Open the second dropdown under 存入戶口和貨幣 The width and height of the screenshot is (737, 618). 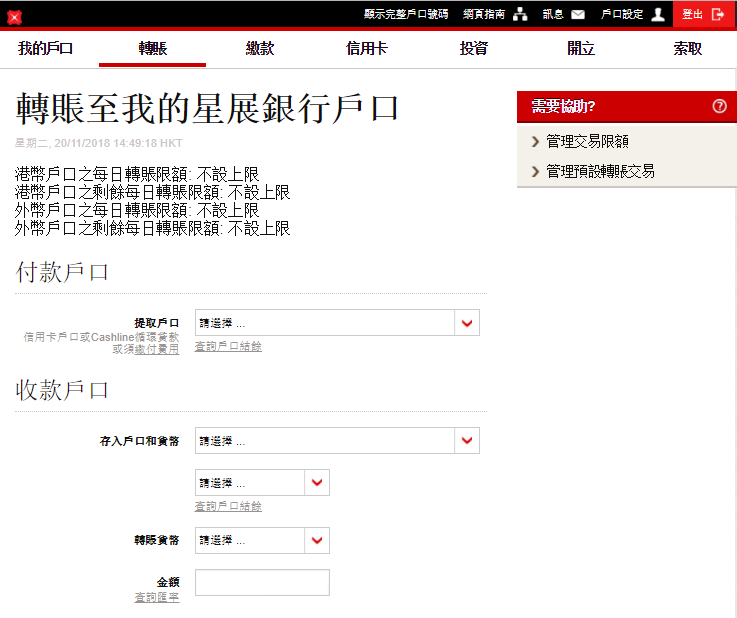(316, 483)
